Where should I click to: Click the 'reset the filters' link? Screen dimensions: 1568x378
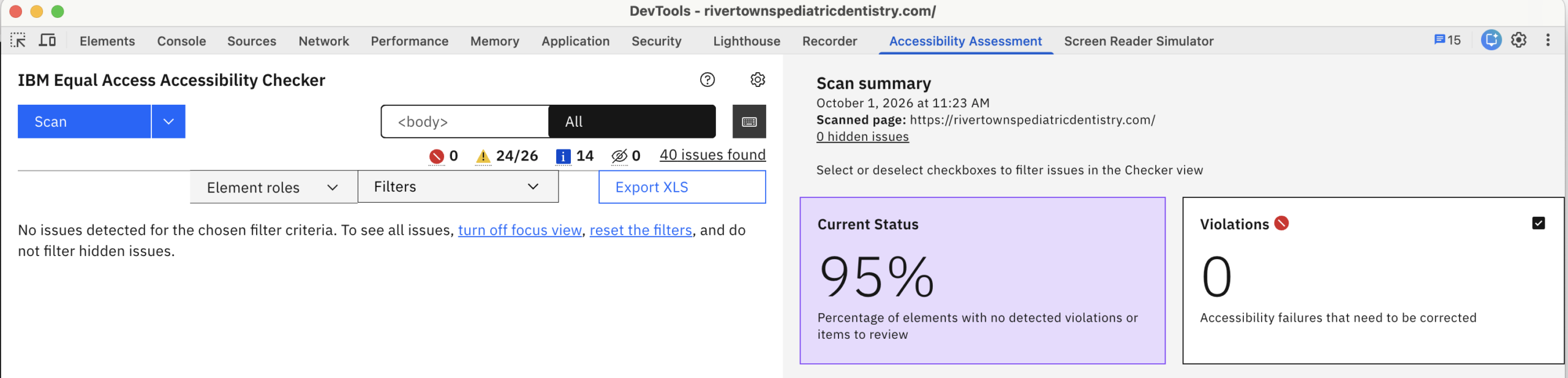pos(641,230)
